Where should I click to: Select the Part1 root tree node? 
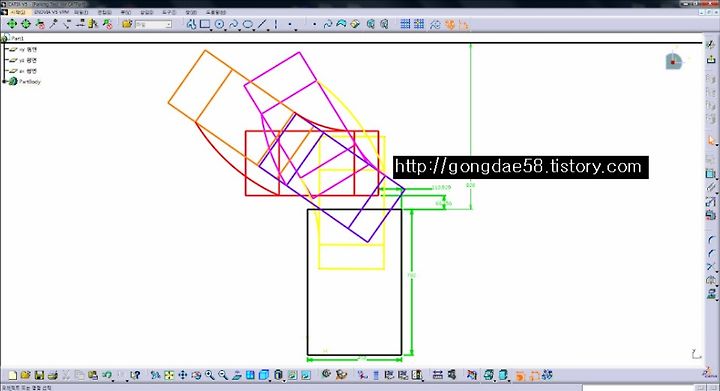(13, 39)
